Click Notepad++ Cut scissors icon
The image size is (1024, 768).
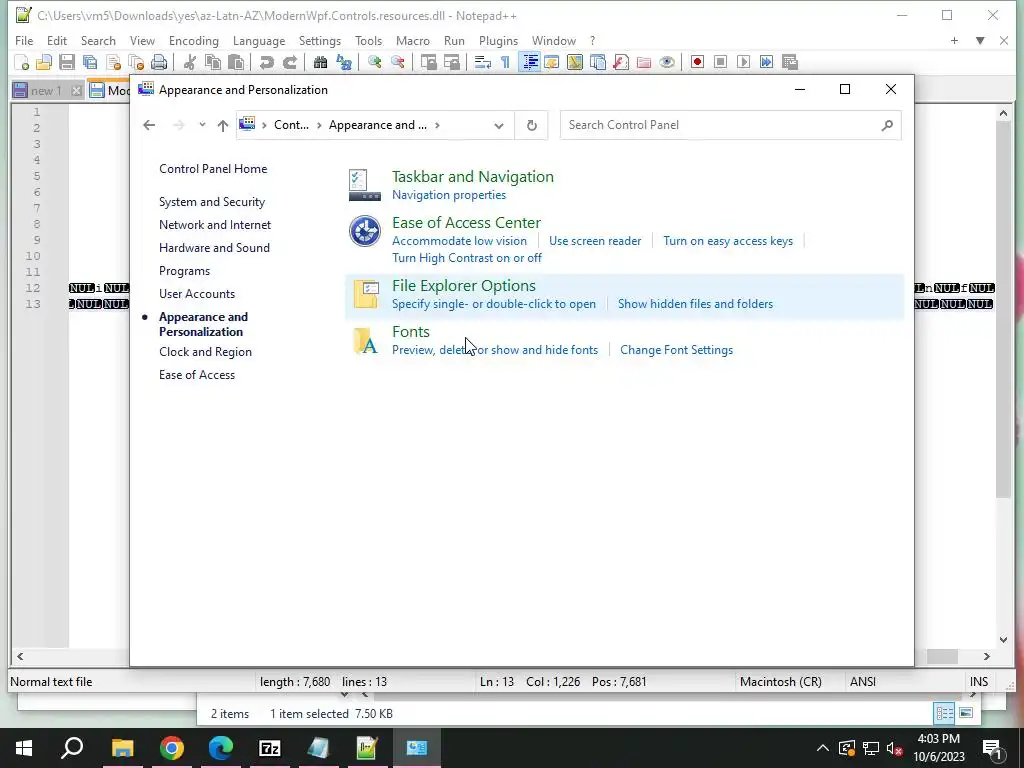click(190, 62)
